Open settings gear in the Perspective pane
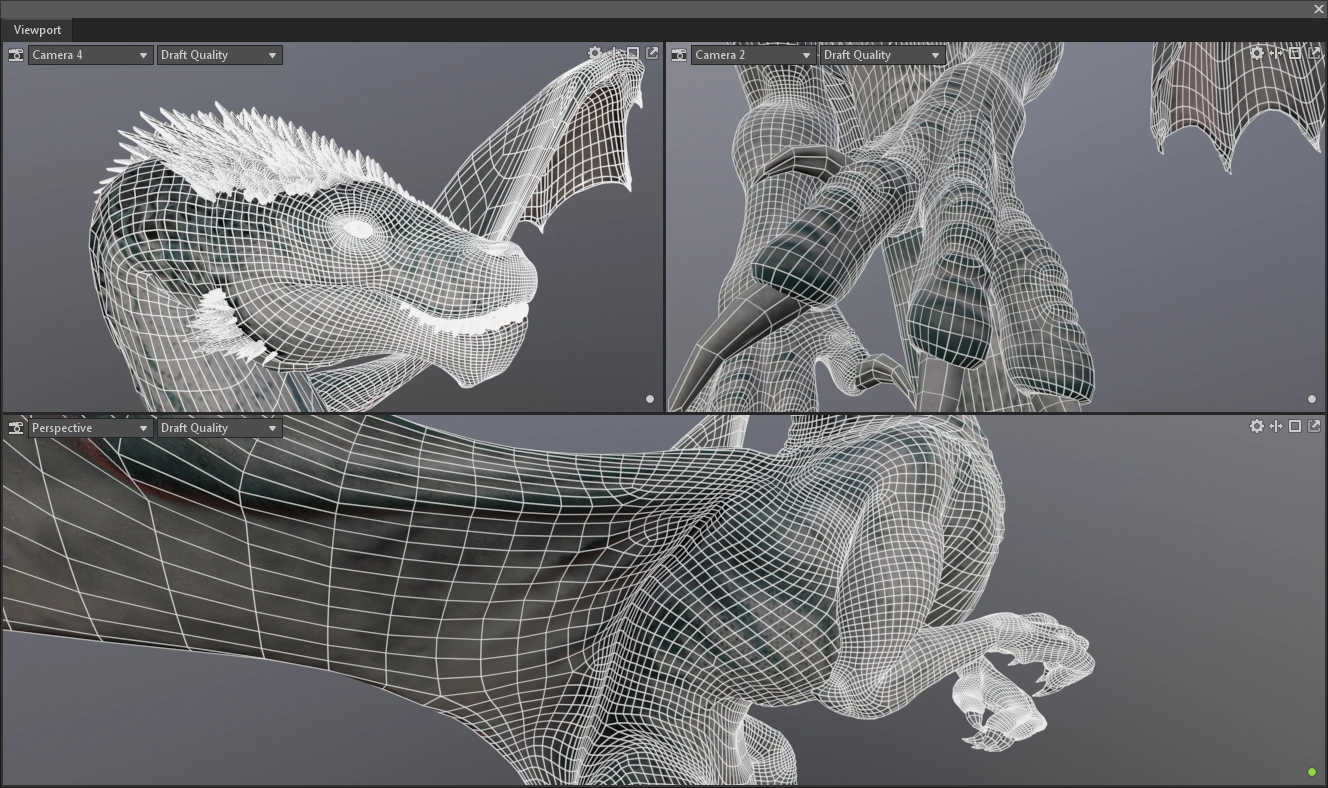The image size is (1328, 788). pos(1257,426)
